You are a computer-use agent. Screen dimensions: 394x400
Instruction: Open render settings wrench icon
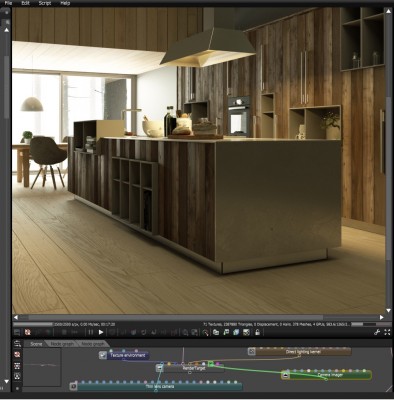click(377, 332)
